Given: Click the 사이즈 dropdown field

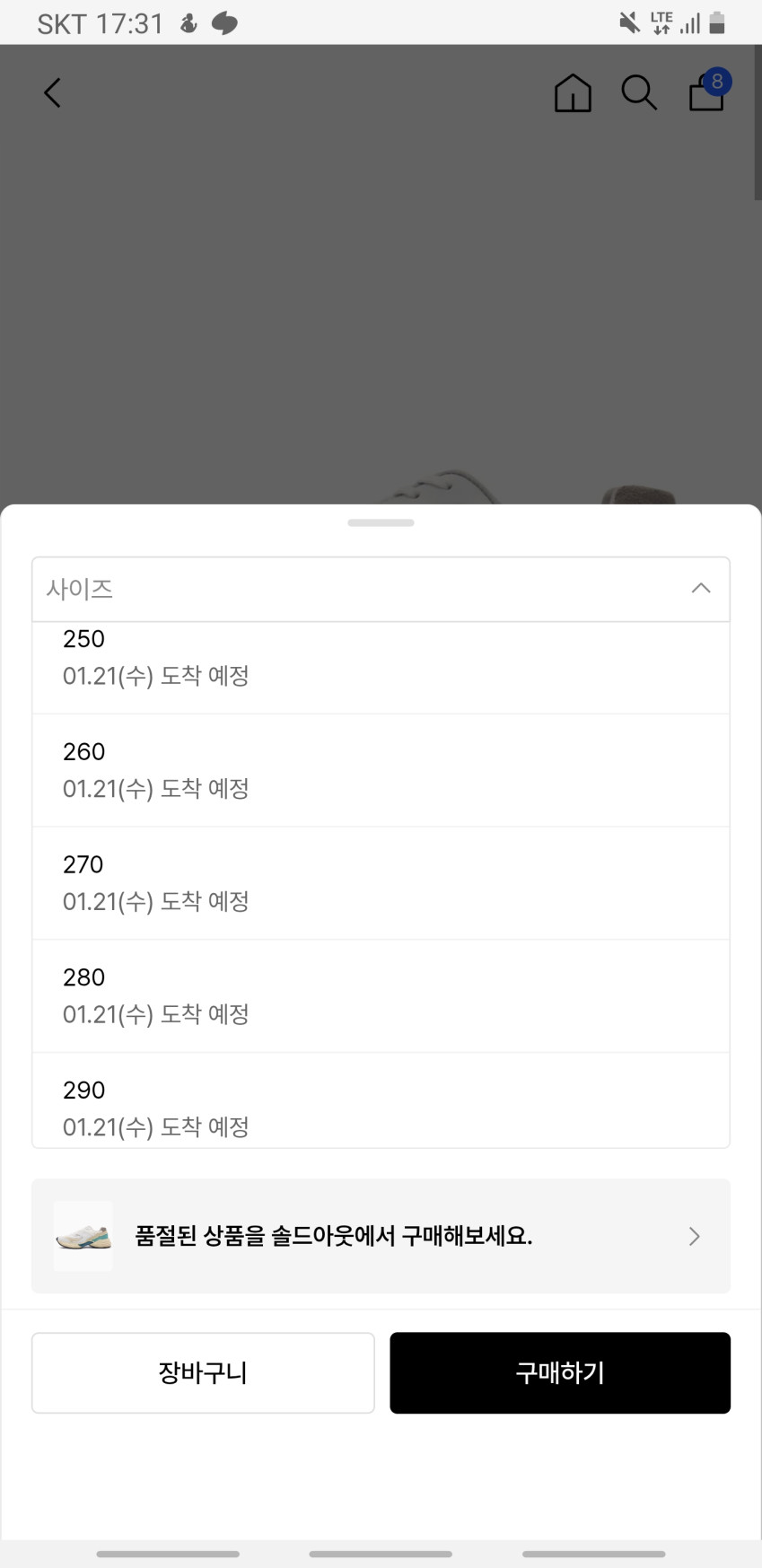Looking at the screenshot, I should pos(359,589).
